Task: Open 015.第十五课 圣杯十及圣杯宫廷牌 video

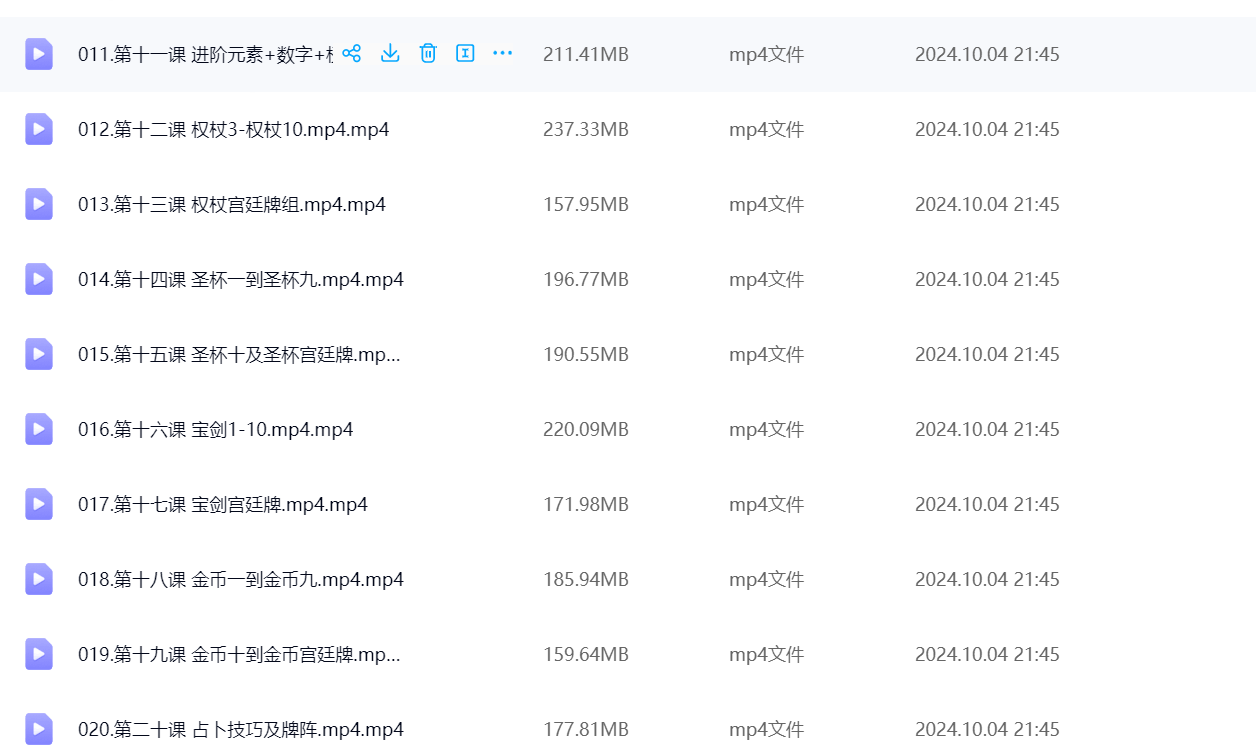Action: coord(239,355)
